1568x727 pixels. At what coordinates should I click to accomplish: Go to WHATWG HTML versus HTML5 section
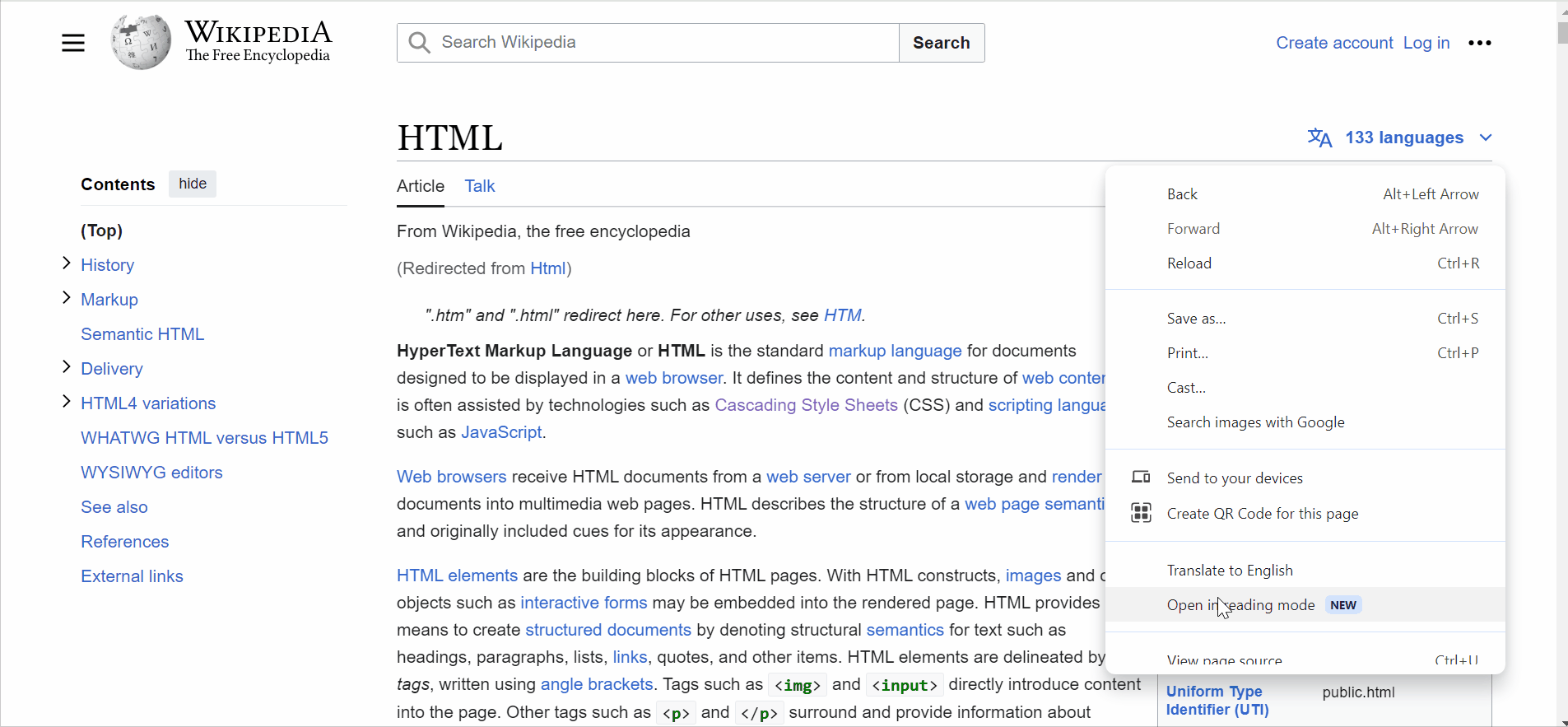tap(204, 438)
